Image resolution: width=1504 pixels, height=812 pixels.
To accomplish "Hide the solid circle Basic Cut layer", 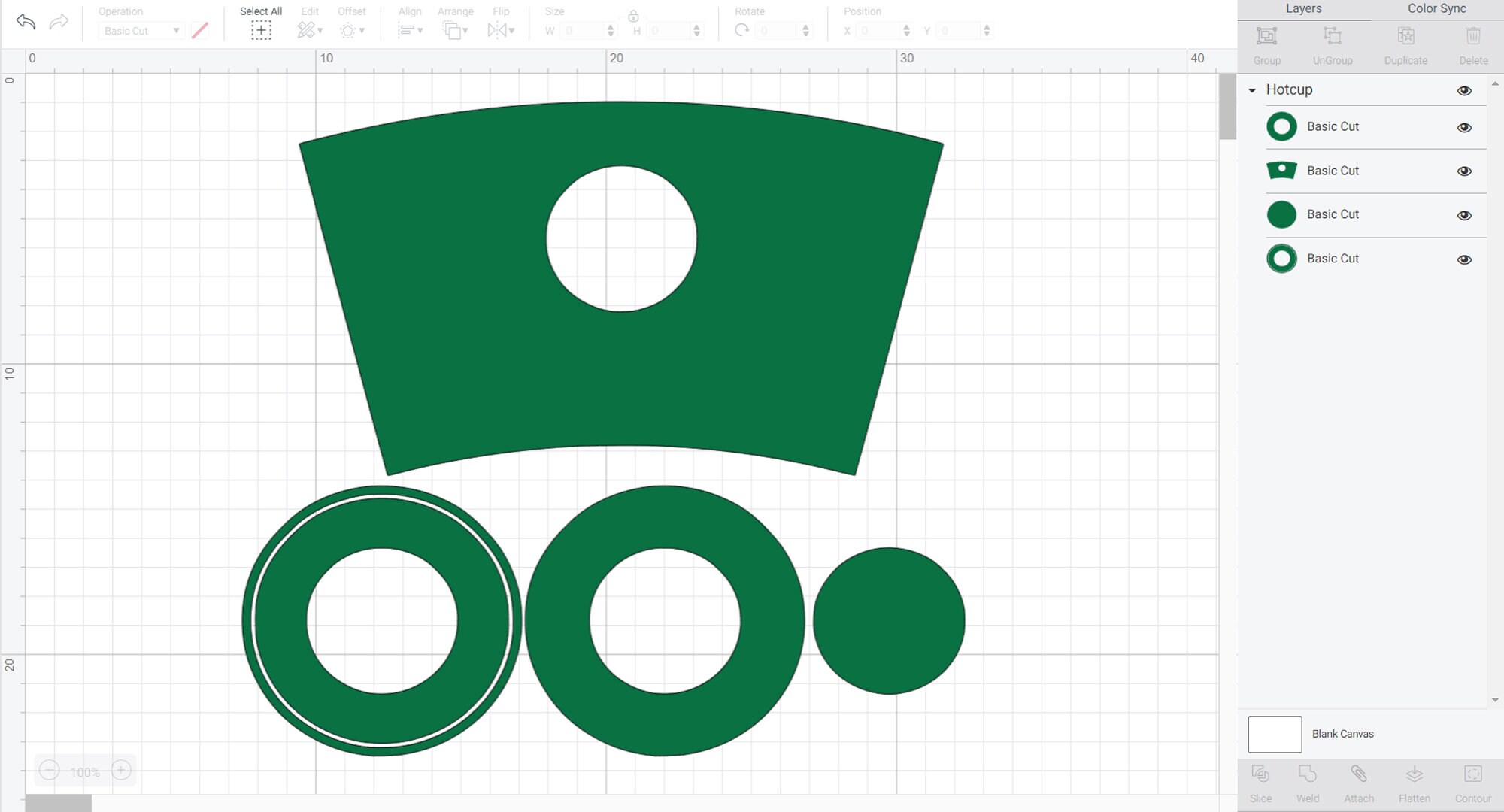I will (1464, 216).
